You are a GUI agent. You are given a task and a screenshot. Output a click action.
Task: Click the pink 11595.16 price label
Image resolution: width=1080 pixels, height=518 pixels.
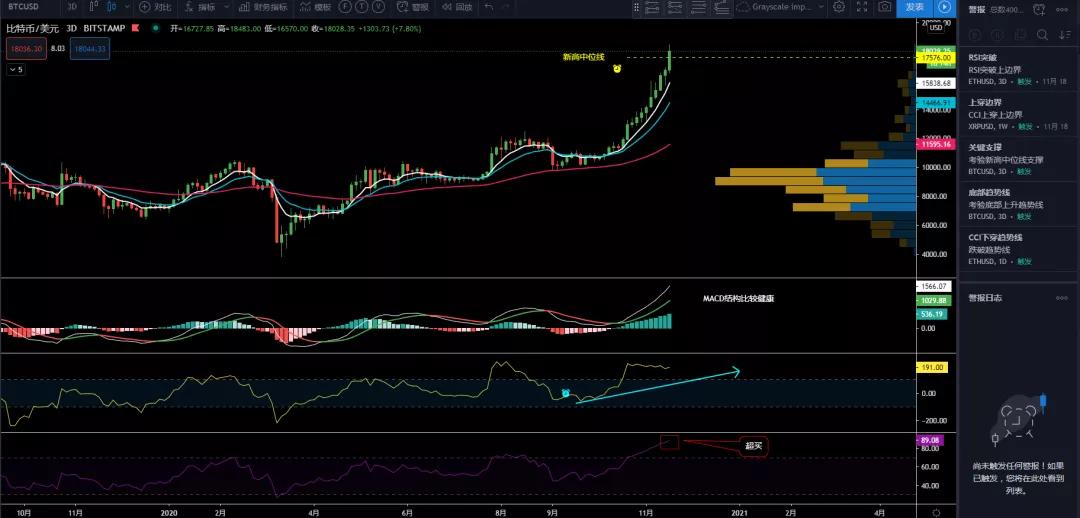935,145
